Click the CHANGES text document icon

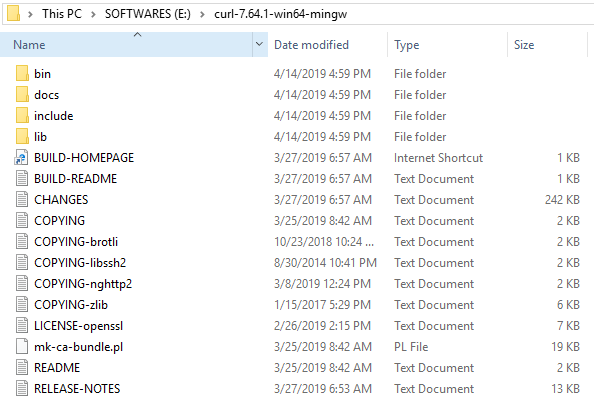[22, 200]
